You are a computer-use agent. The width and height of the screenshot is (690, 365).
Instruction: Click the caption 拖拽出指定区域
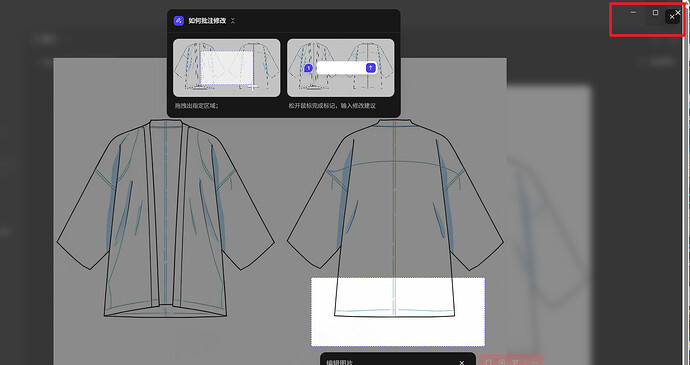[x=196, y=106]
